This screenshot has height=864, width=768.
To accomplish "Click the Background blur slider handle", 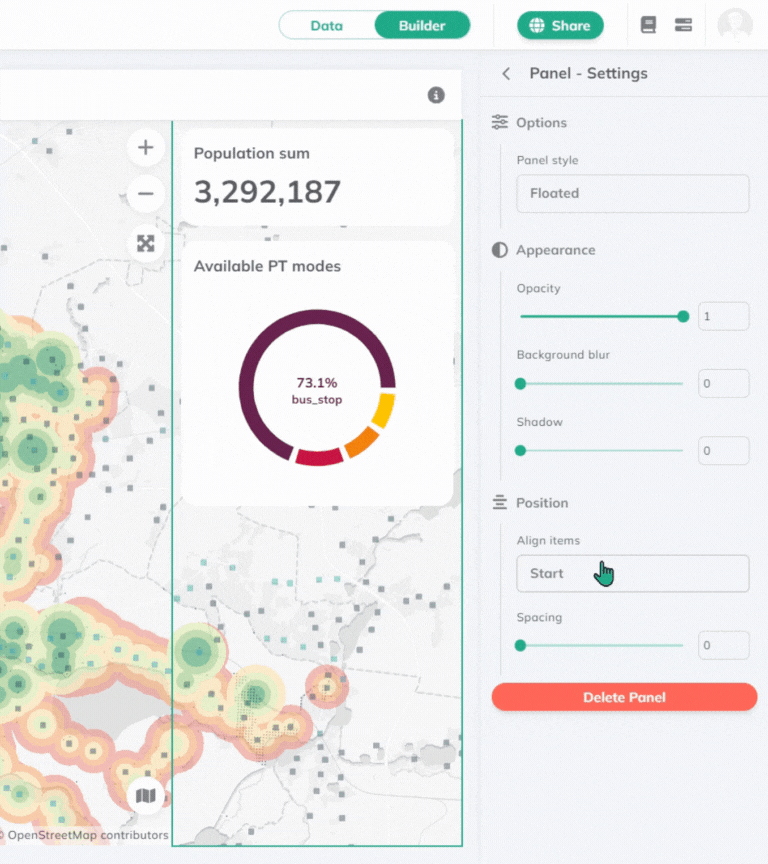I will click(520, 383).
